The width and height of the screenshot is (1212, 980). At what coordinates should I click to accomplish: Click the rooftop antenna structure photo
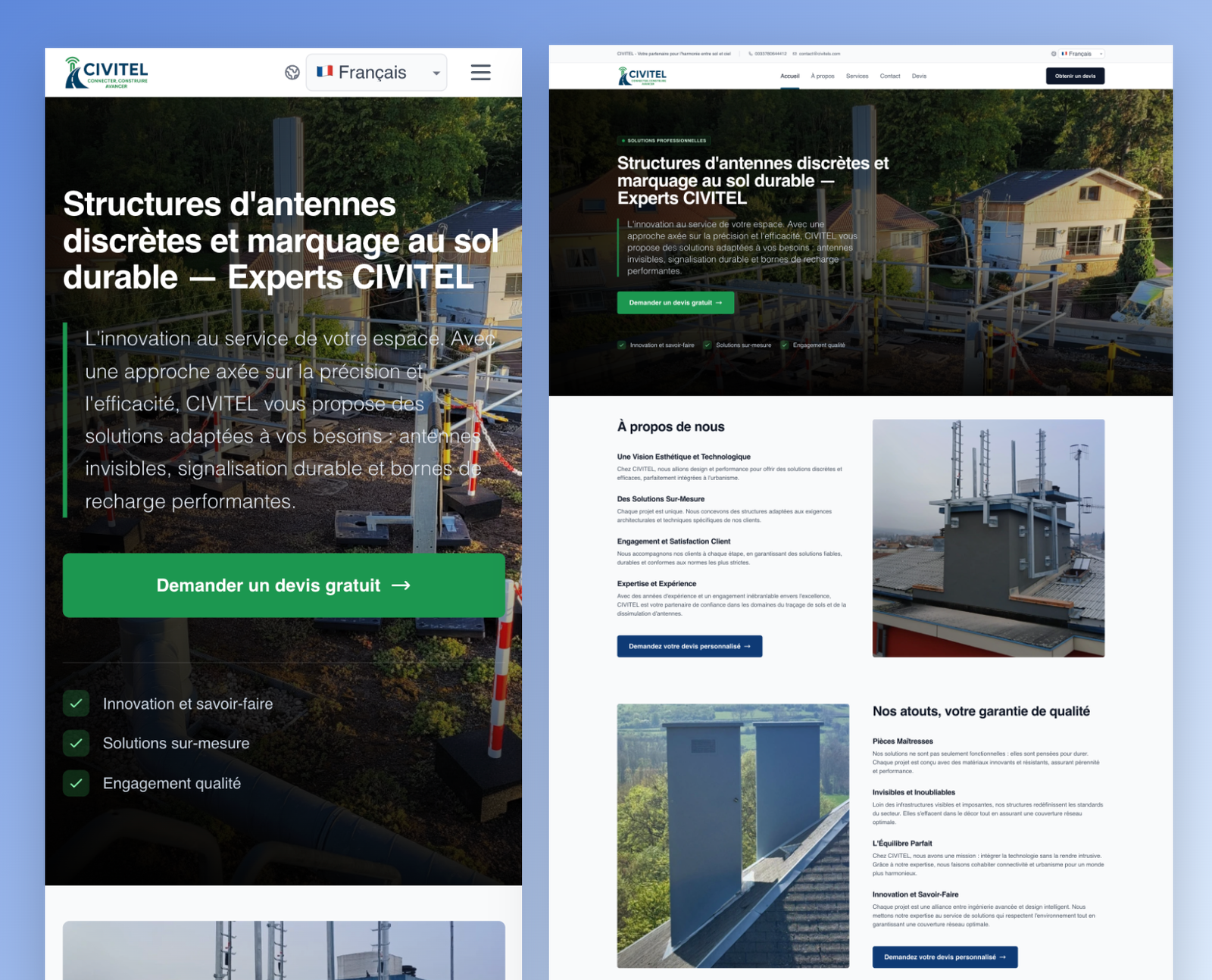click(988, 538)
